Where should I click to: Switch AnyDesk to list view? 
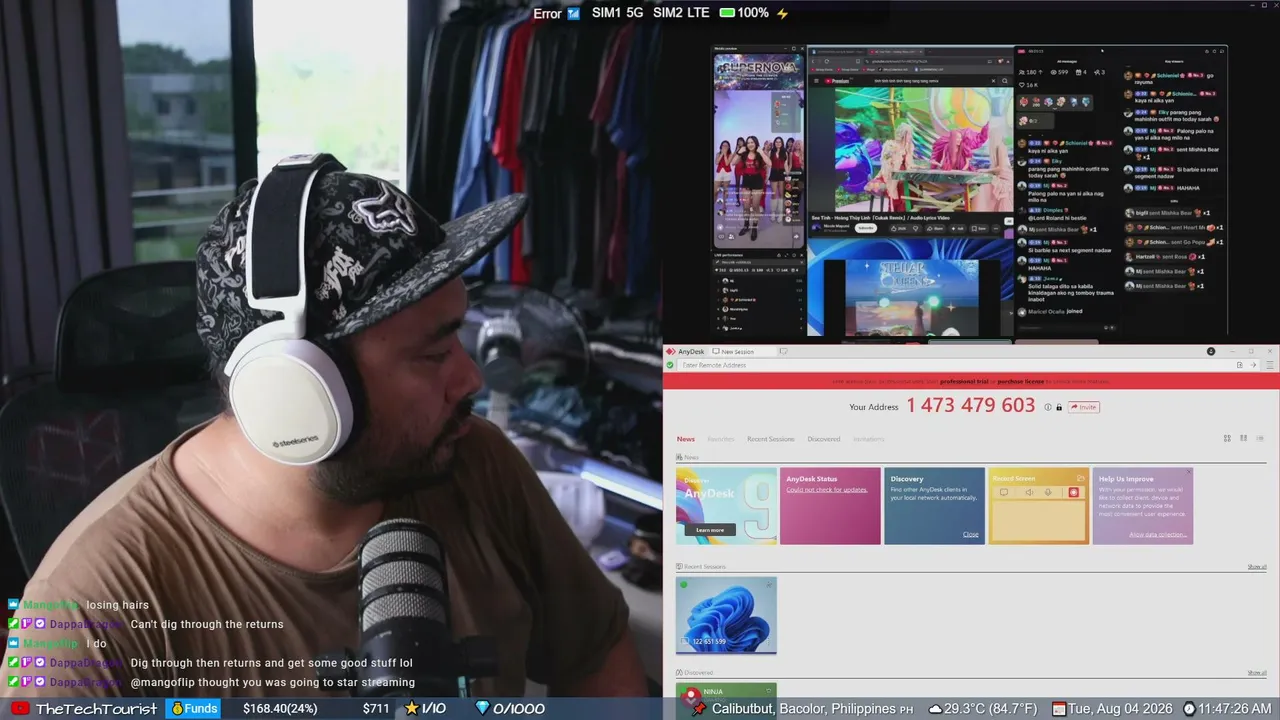click(1260, 438)
